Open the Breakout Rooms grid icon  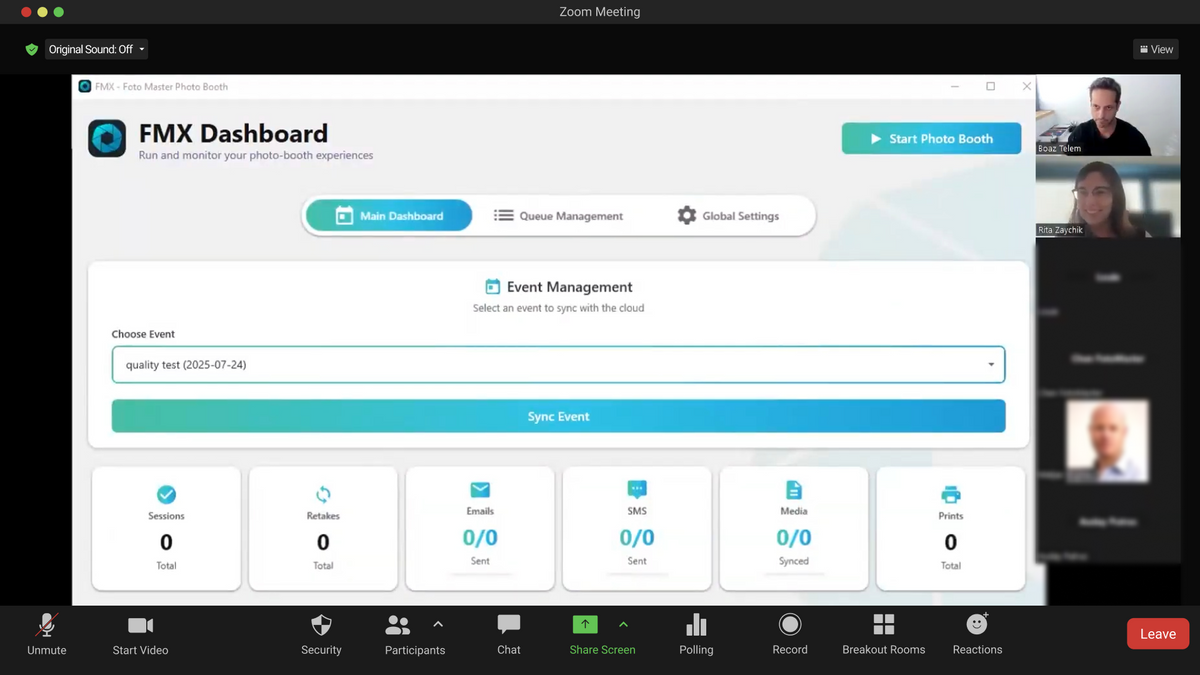point(884,625)
